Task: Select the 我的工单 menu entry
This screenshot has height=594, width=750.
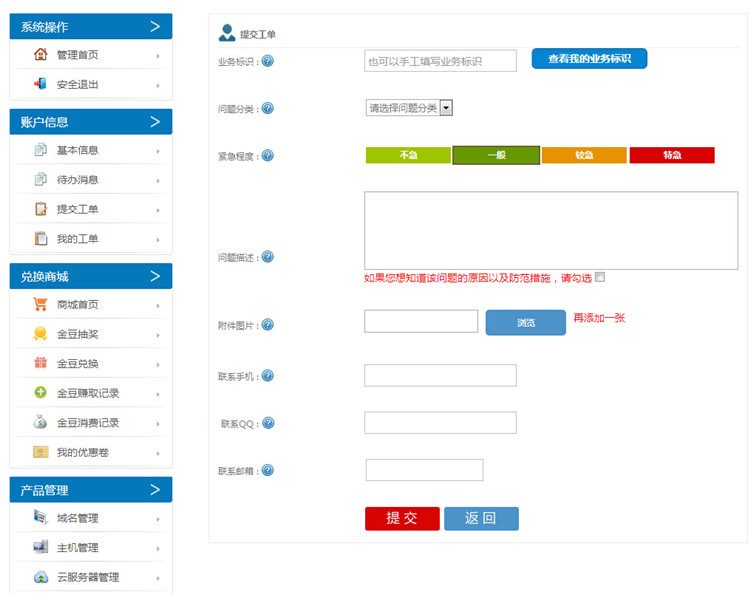Action: 91,239
